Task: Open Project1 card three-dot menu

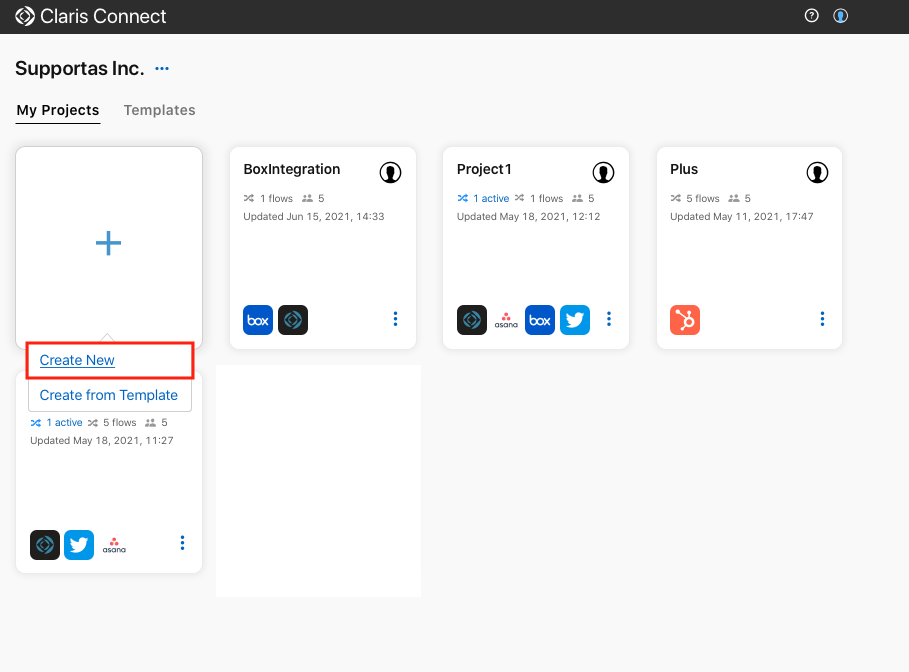Action: 609,319
